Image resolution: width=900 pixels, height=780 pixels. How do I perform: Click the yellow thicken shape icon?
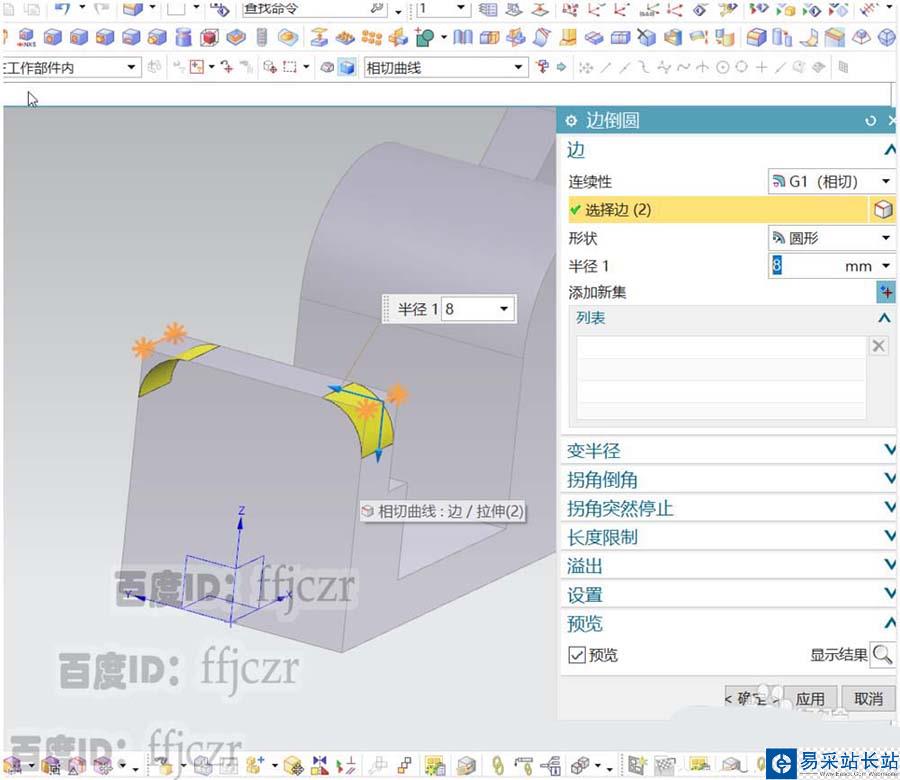tap(568, 38)
